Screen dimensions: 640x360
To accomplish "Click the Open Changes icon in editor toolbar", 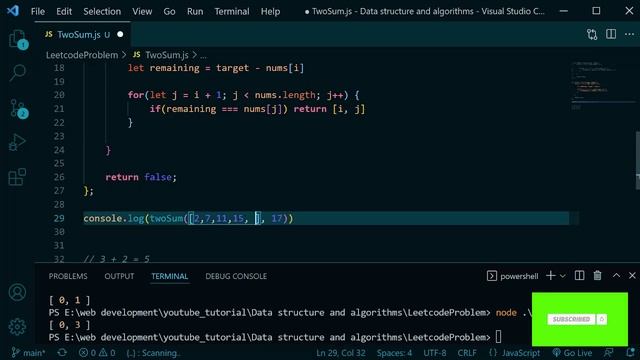I will (x=592, y=34).
